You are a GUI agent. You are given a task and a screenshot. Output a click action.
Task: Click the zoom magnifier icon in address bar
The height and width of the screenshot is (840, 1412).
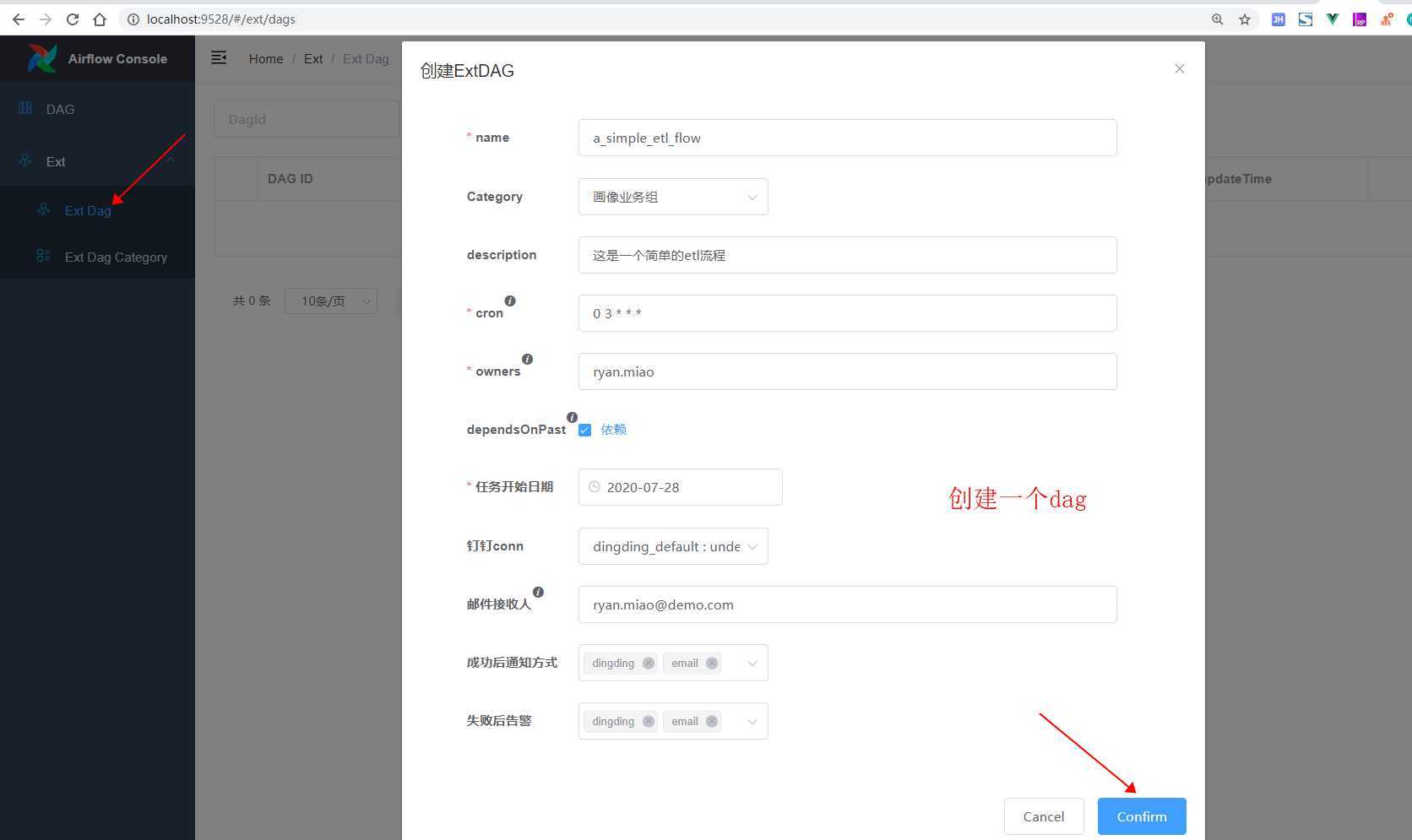tap(1218, 19)
